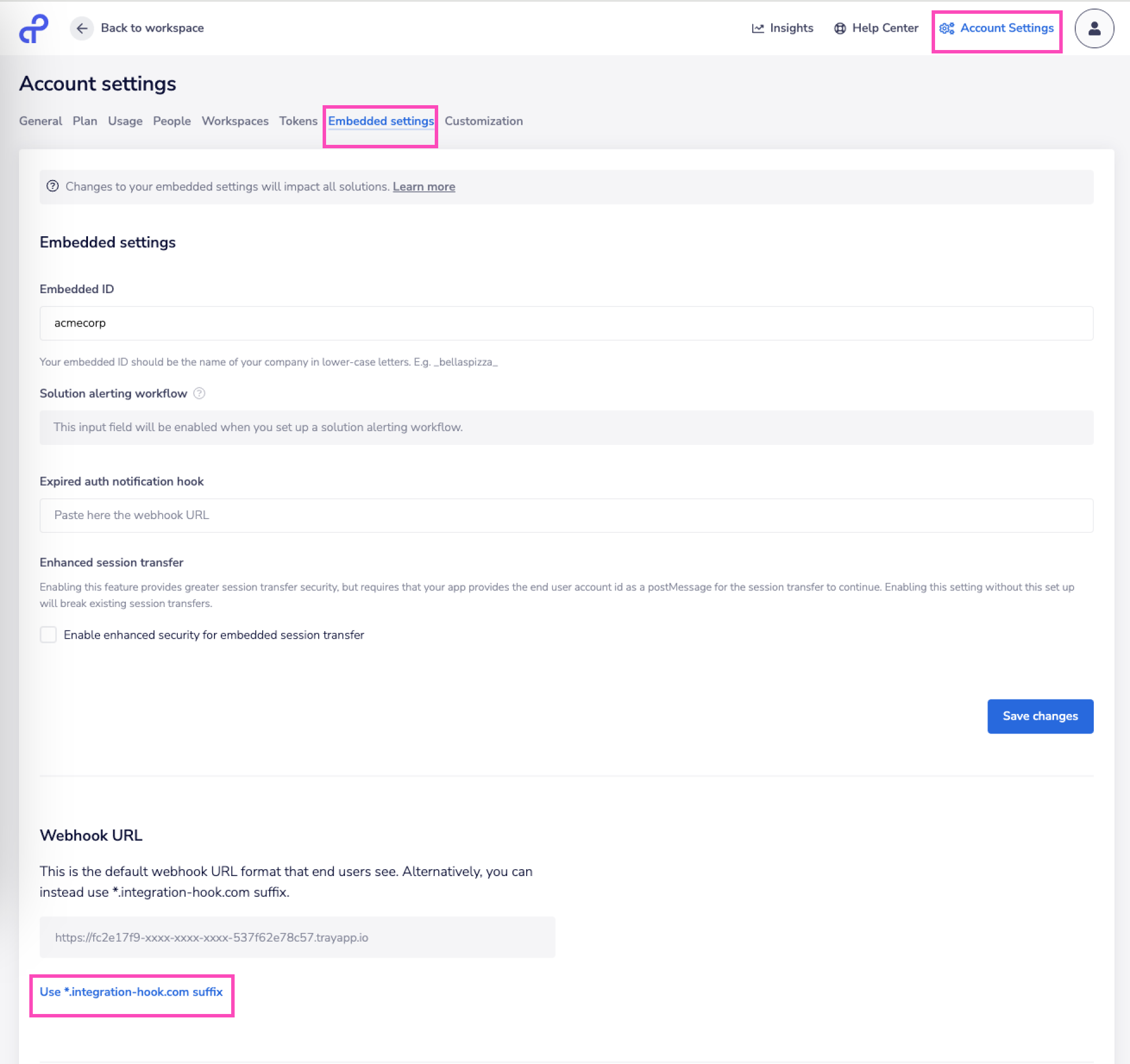Viewport: 1130px width, 1064px height.
Task: Enable enhanced security for embedded session transfer
Action: (x=48, y=635)
